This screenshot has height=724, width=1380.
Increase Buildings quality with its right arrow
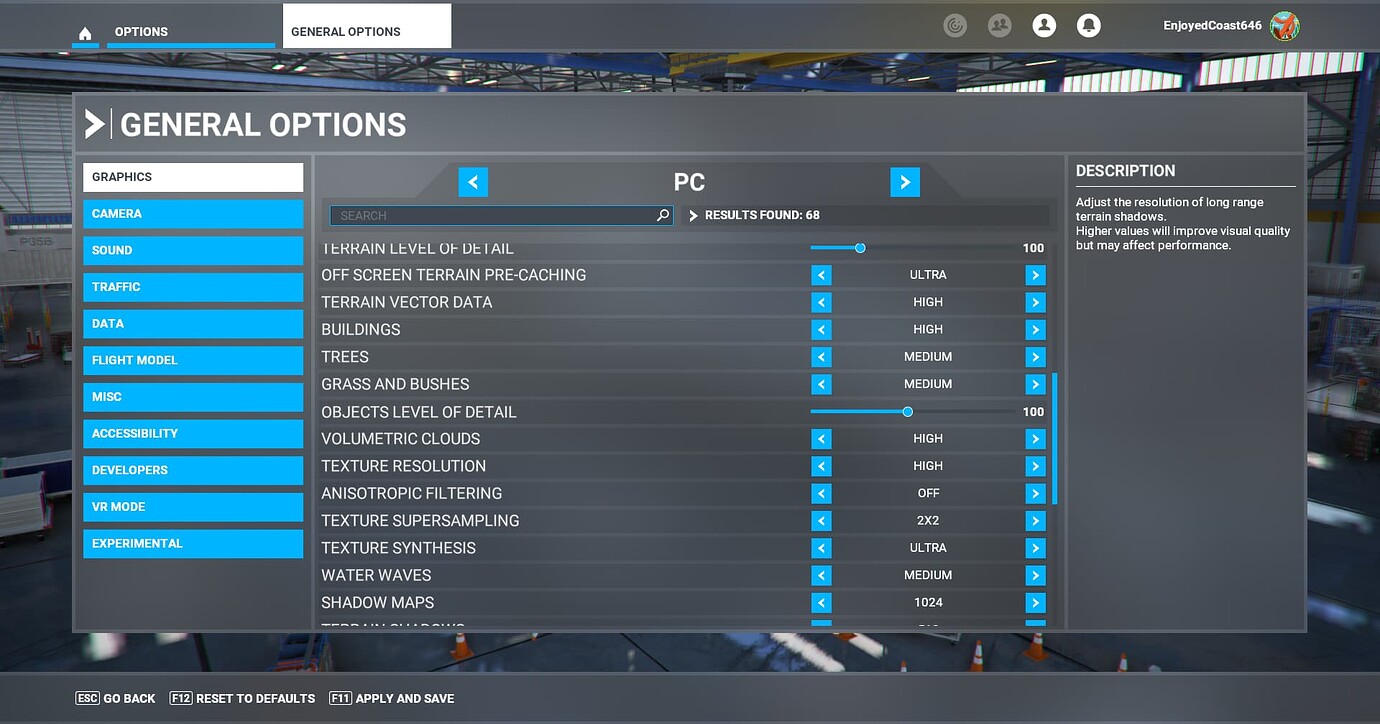[x=1035, y=329]
